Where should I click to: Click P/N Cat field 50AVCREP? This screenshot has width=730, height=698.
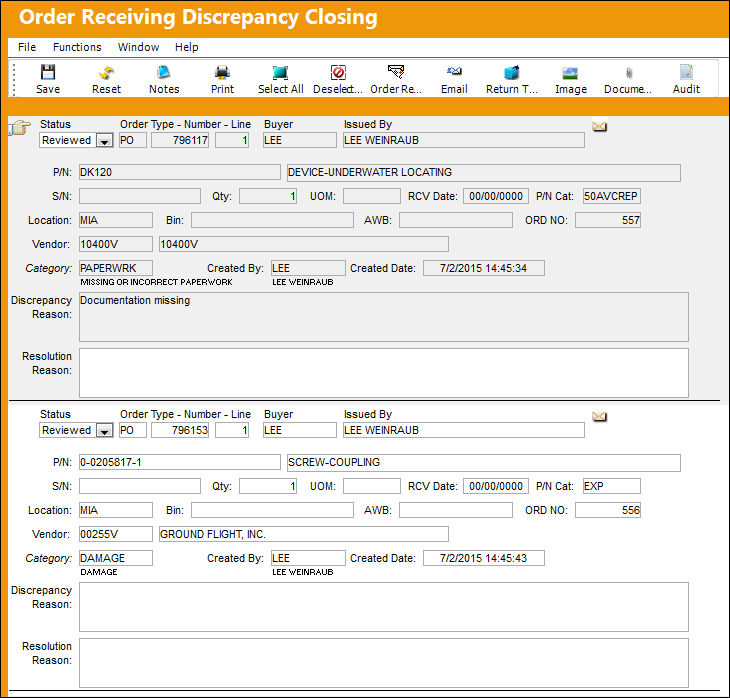tap(612, 196)
